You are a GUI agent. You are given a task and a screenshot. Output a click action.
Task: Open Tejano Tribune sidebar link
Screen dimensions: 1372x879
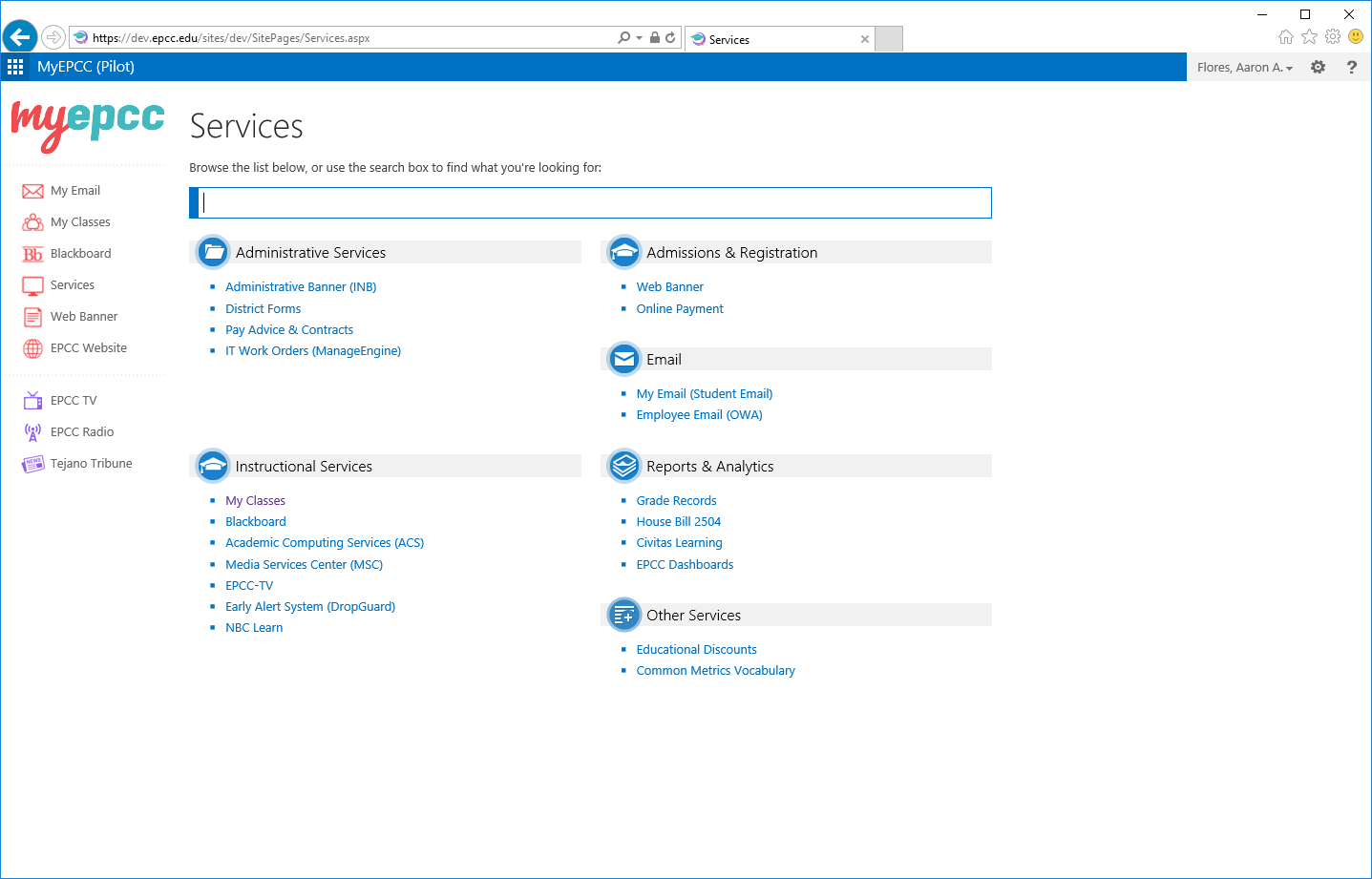(x=92, y=464)
